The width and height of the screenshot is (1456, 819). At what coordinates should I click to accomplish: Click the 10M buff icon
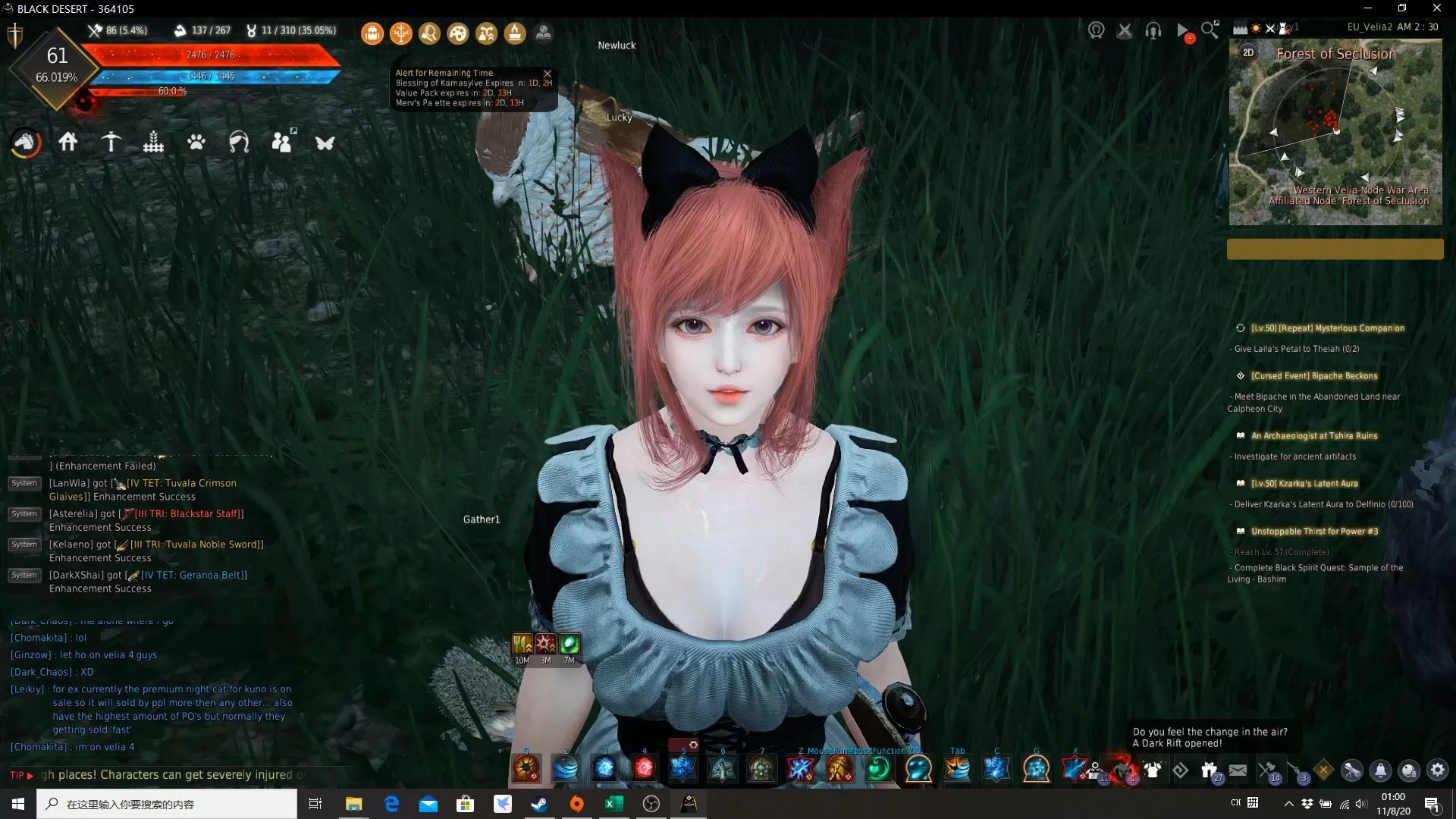[522, 645]
